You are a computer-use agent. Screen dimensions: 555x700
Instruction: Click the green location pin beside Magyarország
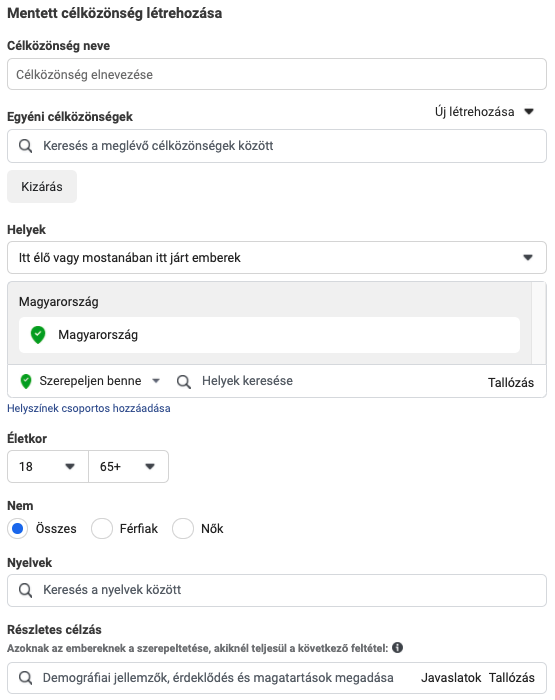point(38,335)
